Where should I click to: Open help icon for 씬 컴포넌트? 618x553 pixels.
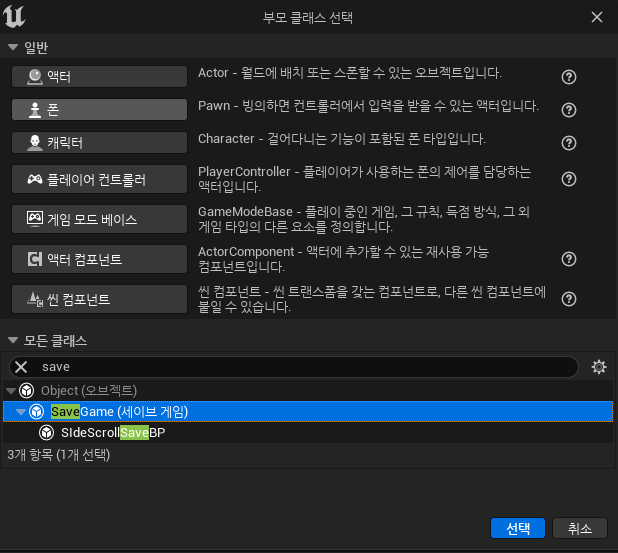tap(569, 299)
